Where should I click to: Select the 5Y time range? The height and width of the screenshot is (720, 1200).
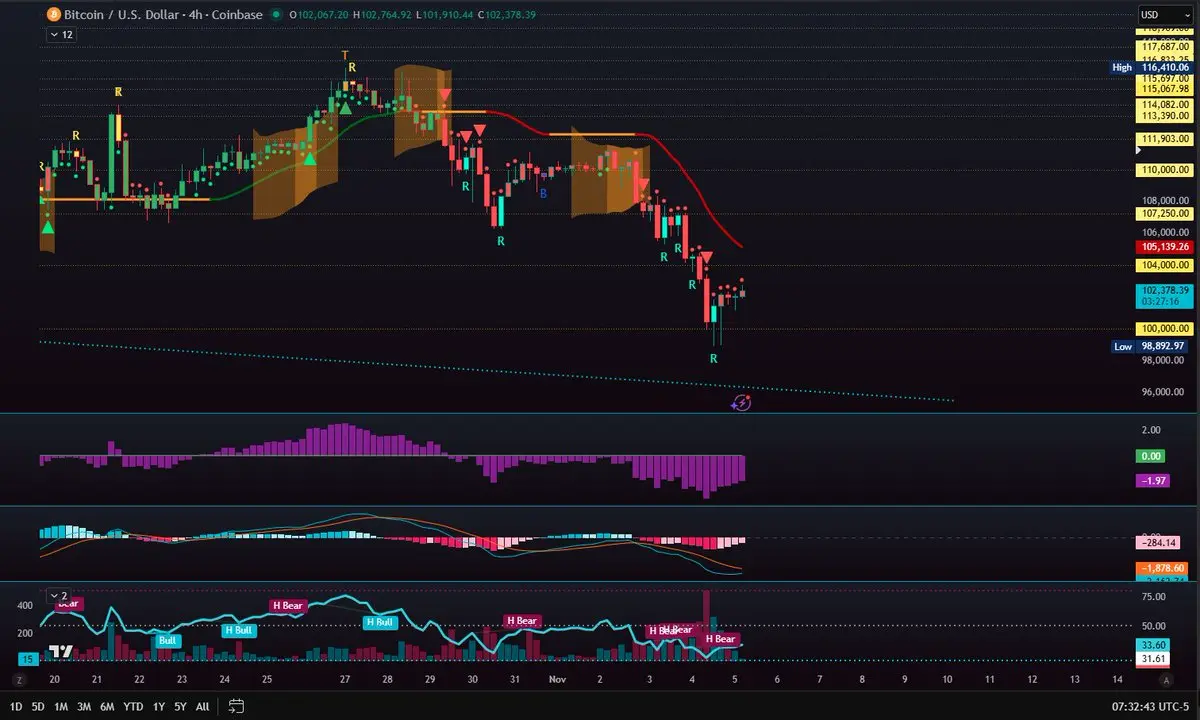pyautogui.click(x=180, y=706)
